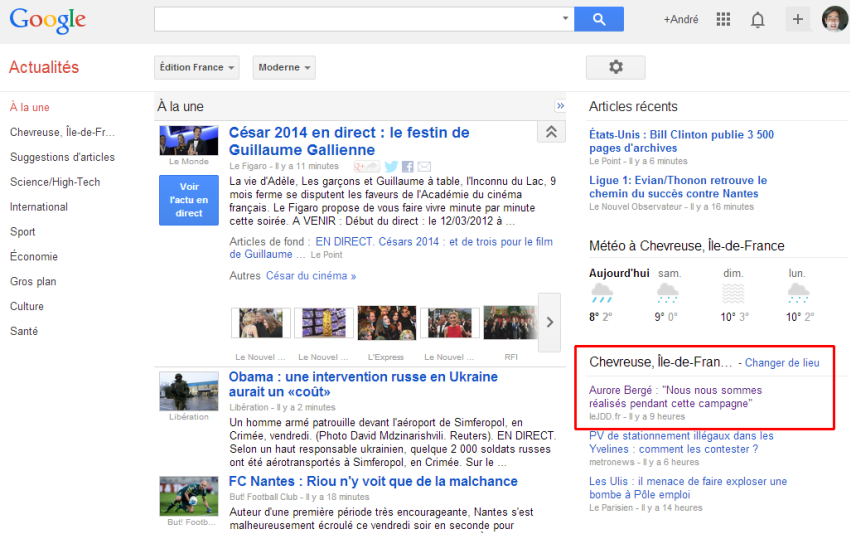Open the Google apps grid icon

click(x=723, y=20)
